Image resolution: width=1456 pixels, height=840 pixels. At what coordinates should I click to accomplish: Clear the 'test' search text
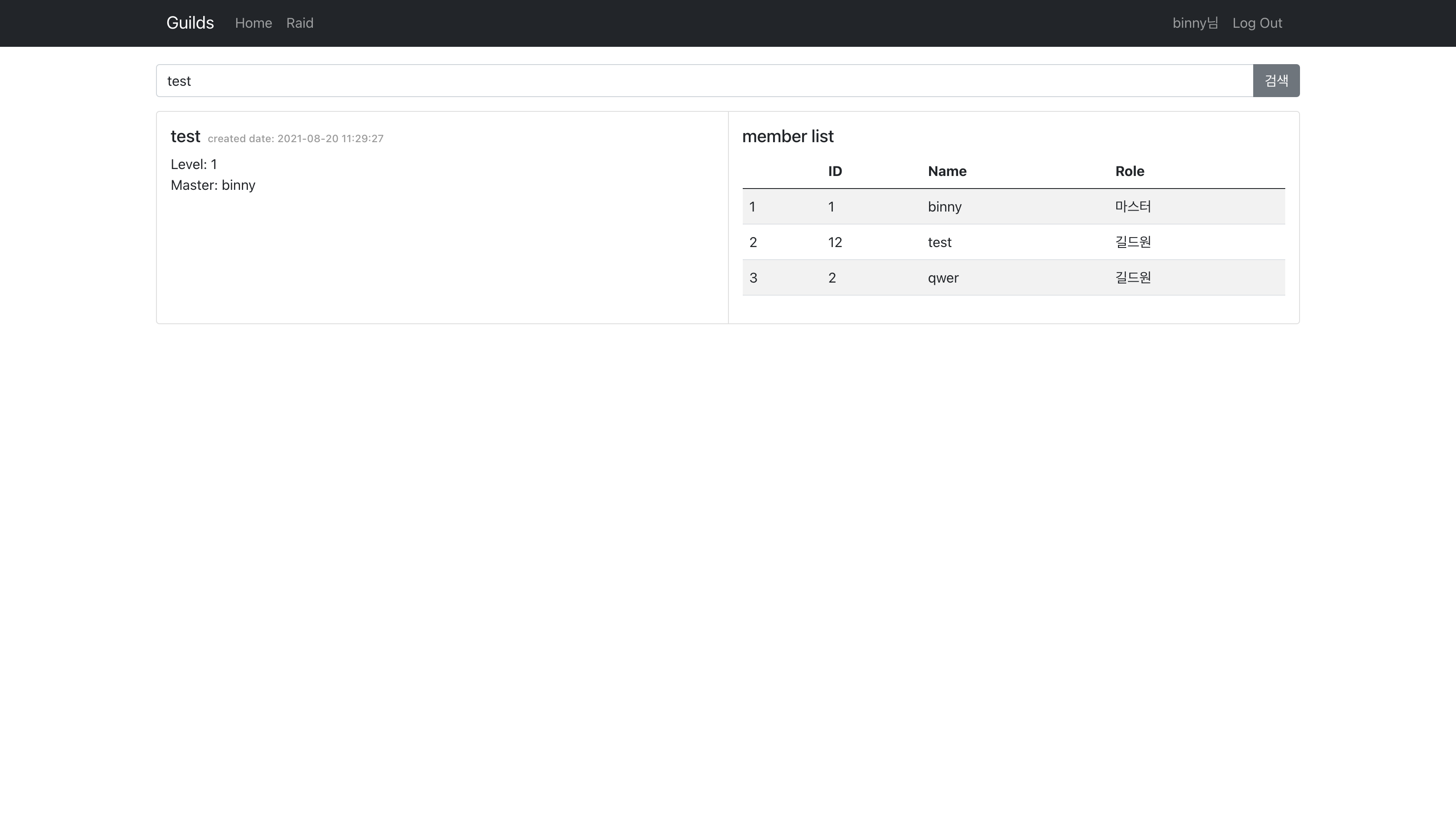(179, 80)
